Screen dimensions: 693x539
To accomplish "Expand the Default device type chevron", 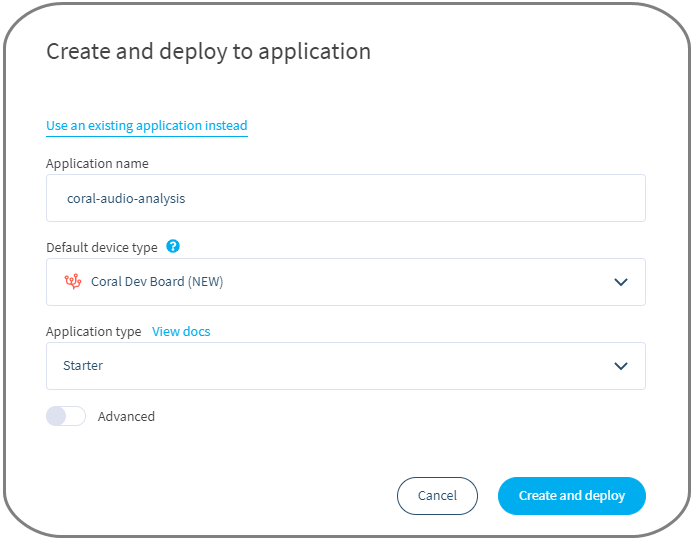I will click(x=621, y=282).
